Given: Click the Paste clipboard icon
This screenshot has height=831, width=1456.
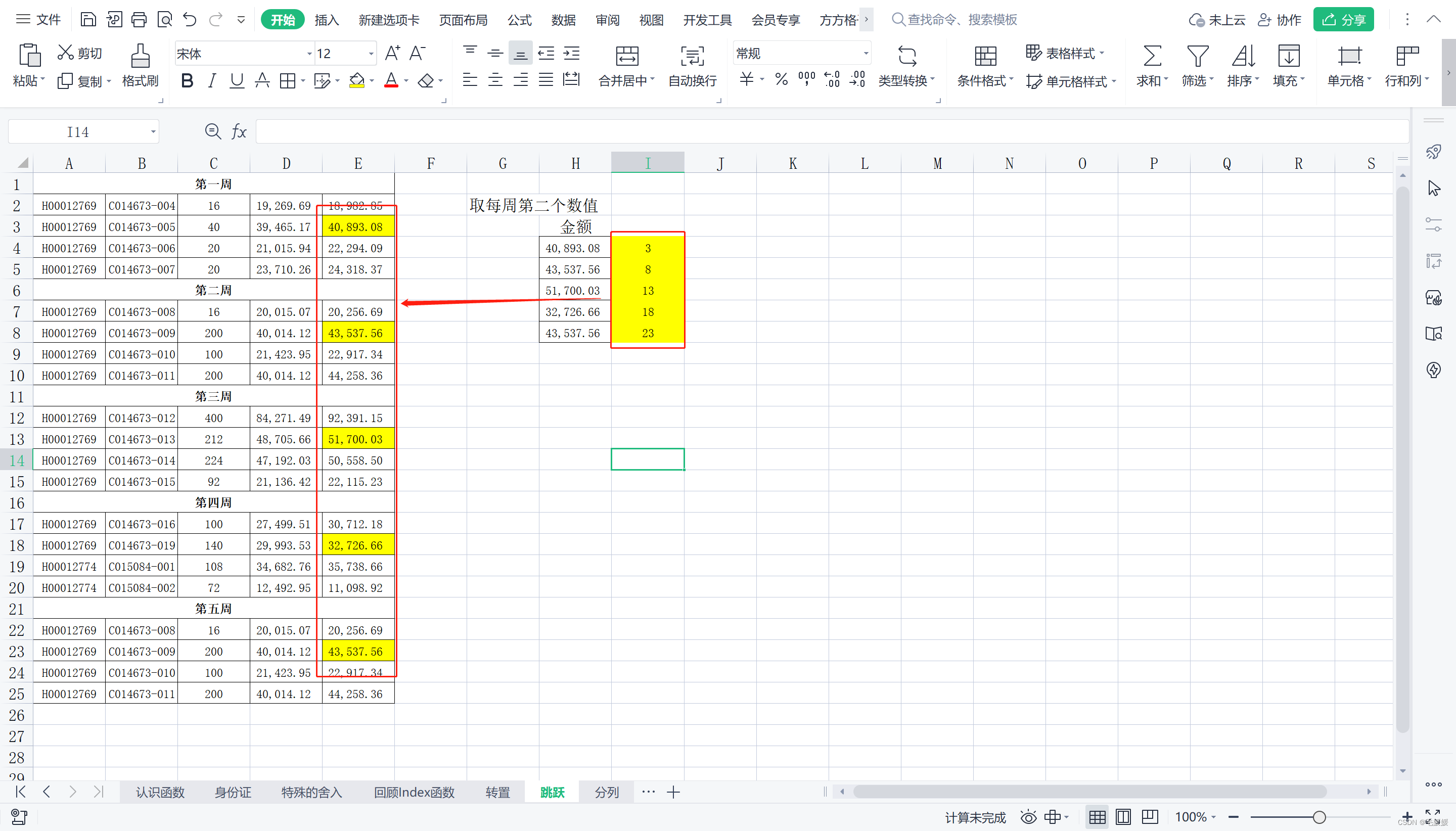Looking at the screenshot, I should click(x=29, y=56).
